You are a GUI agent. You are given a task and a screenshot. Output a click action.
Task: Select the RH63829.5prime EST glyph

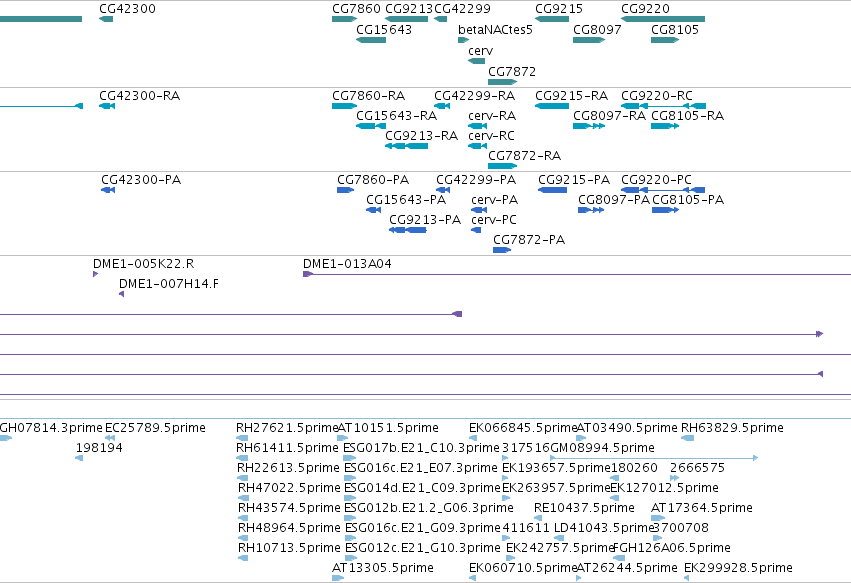click(x=688, y=438)
